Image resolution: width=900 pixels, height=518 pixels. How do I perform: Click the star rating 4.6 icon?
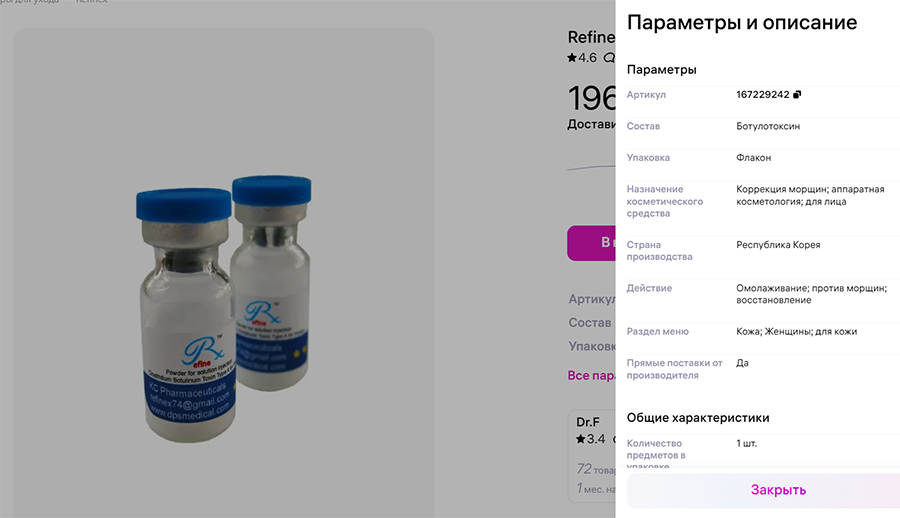click(572, 57)
